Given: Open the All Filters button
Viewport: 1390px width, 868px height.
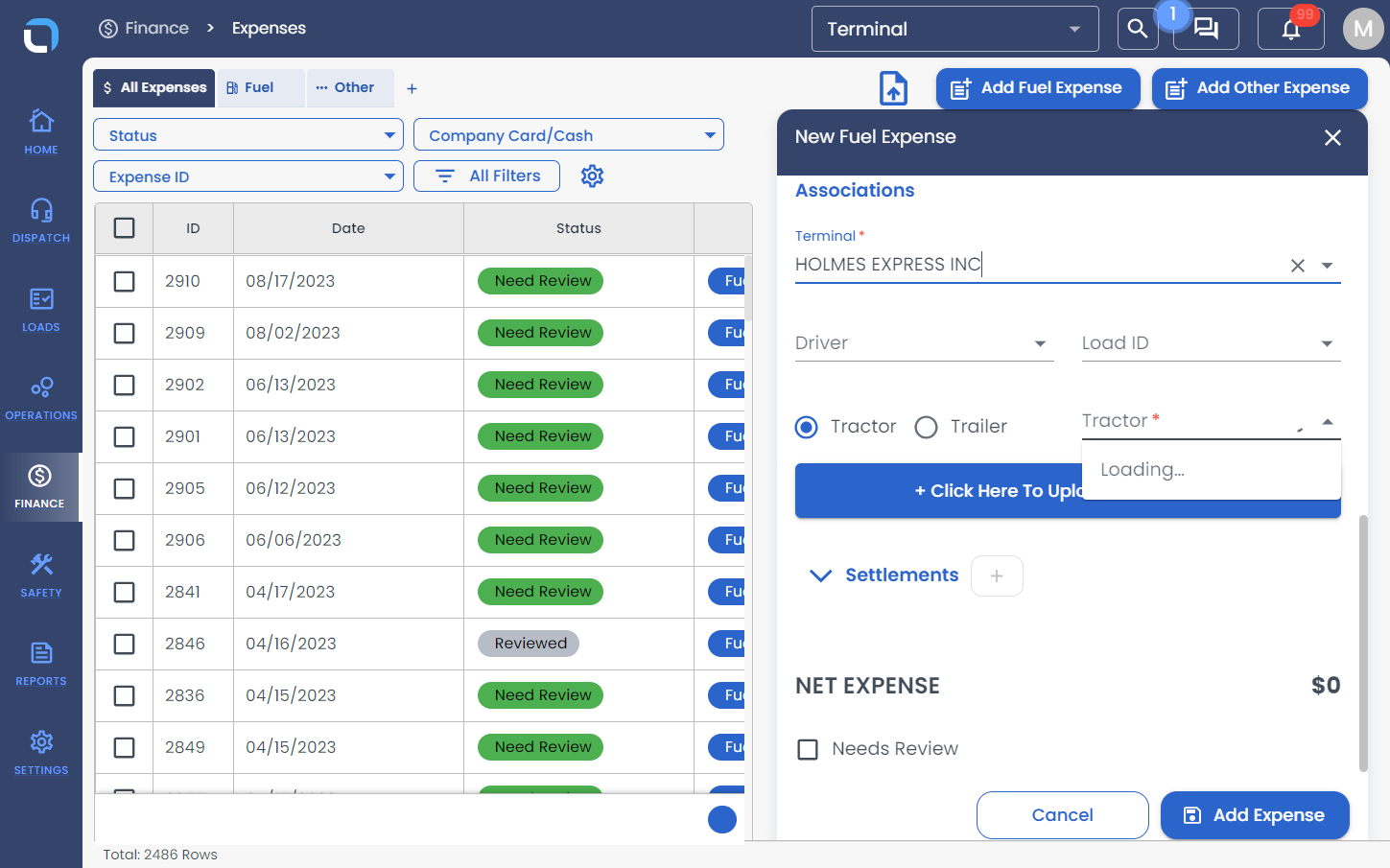Looking at the screenshot, I should coord(487,176).
